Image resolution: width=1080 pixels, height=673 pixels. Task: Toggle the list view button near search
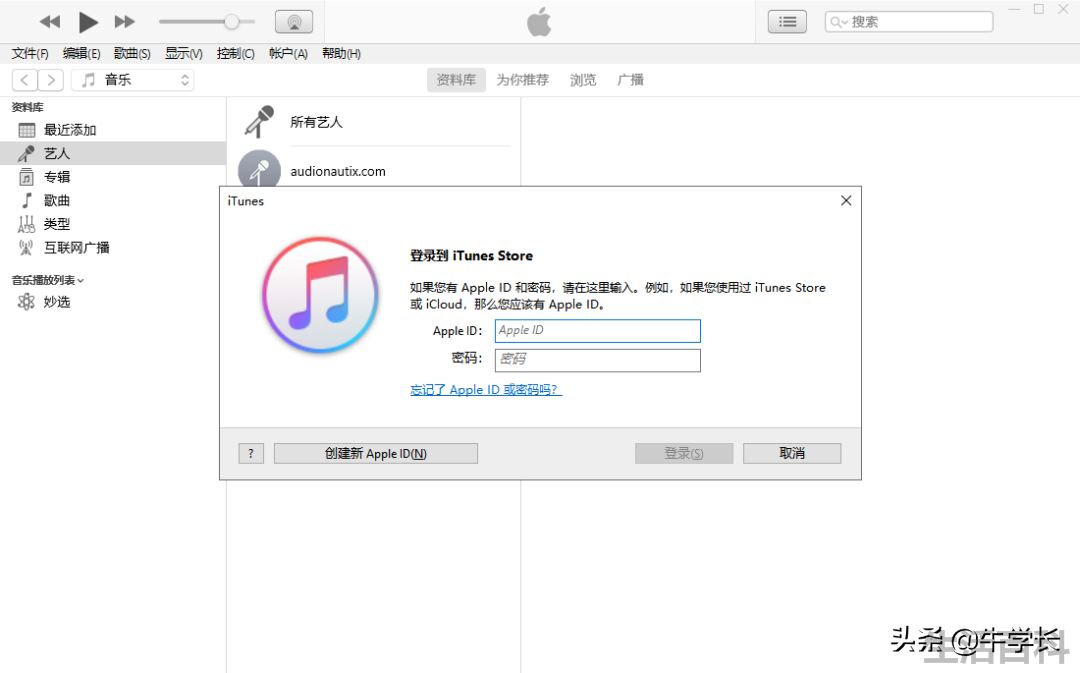click(787, 22)
